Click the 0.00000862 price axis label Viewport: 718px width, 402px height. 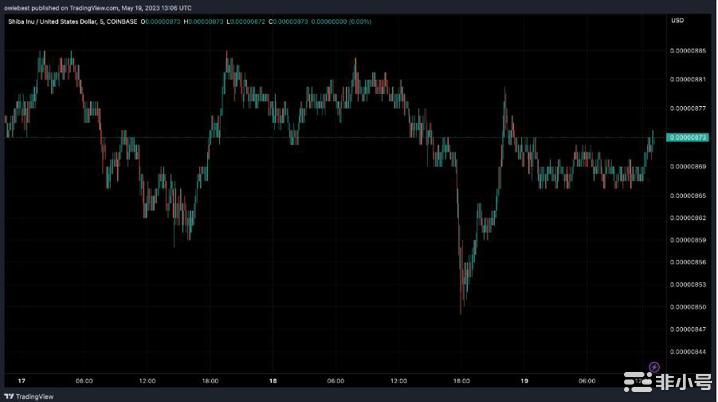[687, 216]
